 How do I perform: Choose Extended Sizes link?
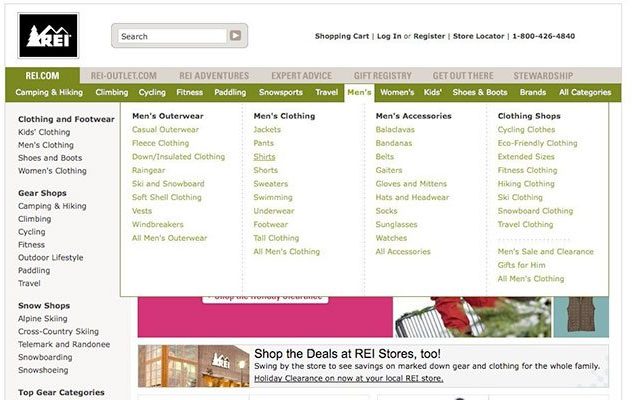point(526,156)
